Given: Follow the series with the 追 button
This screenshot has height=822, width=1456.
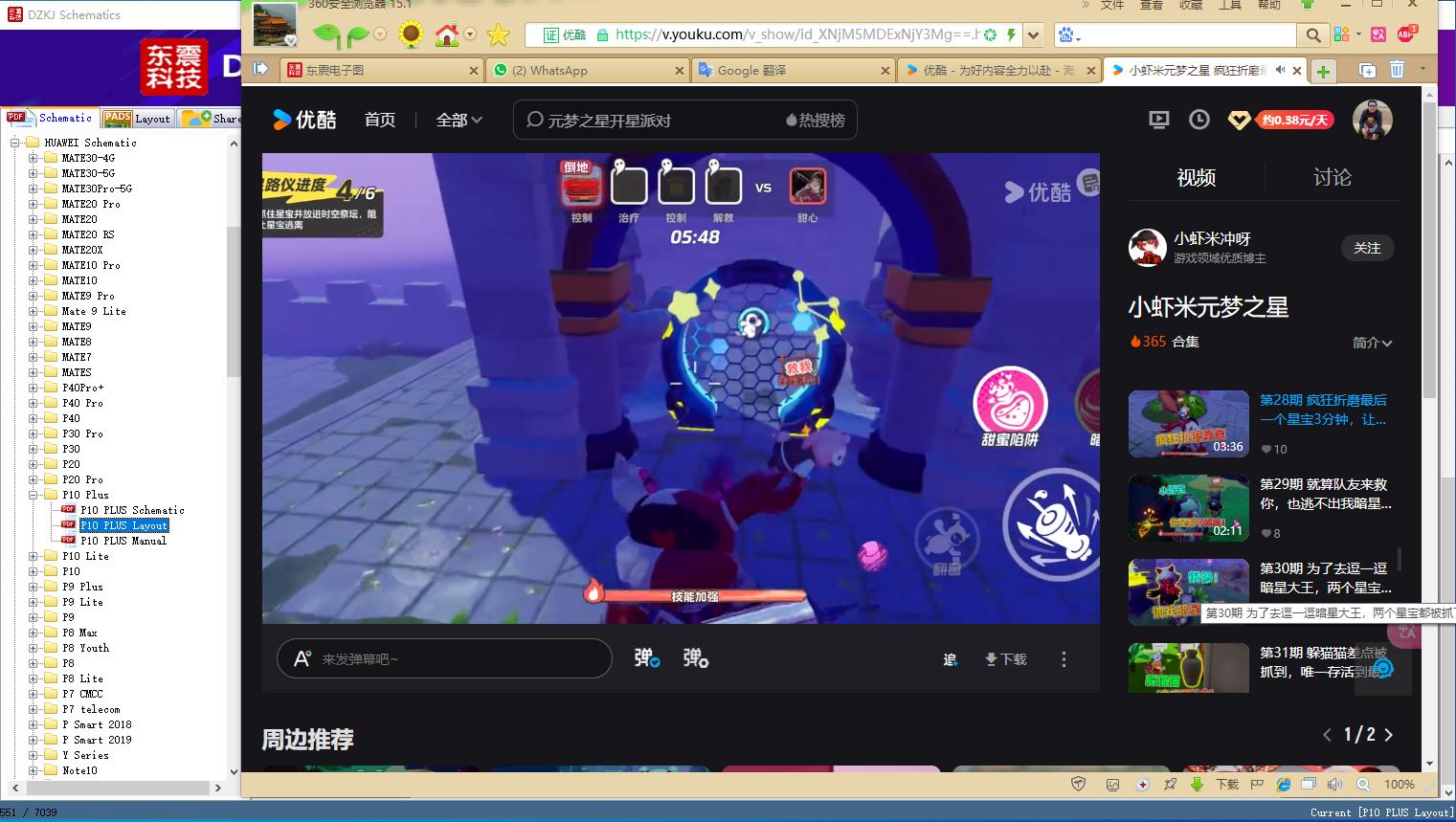Looking at the screenshot, I should [x=950, y=659].
